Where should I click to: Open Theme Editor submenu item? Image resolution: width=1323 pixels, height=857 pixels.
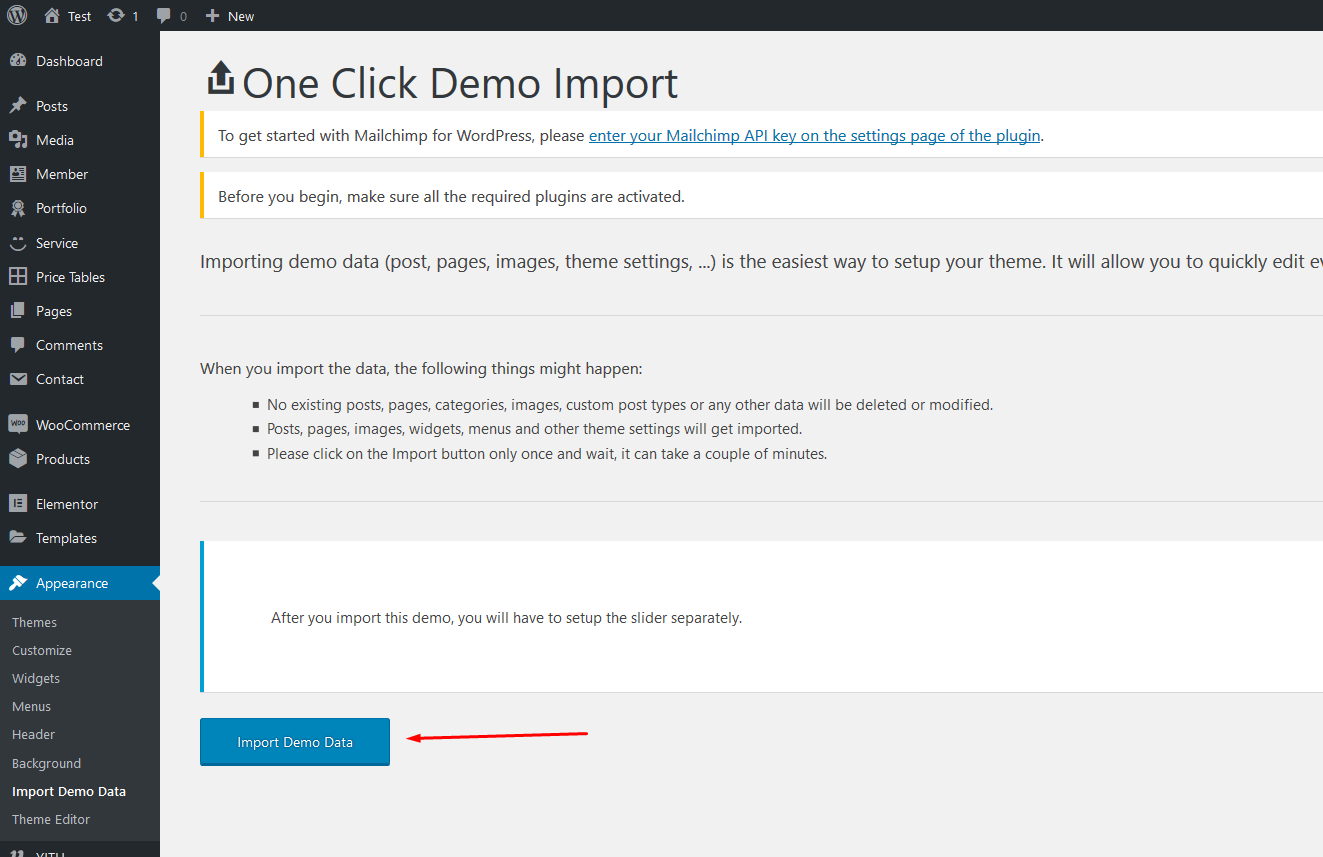pyautogui.click(x=51, y=819)
